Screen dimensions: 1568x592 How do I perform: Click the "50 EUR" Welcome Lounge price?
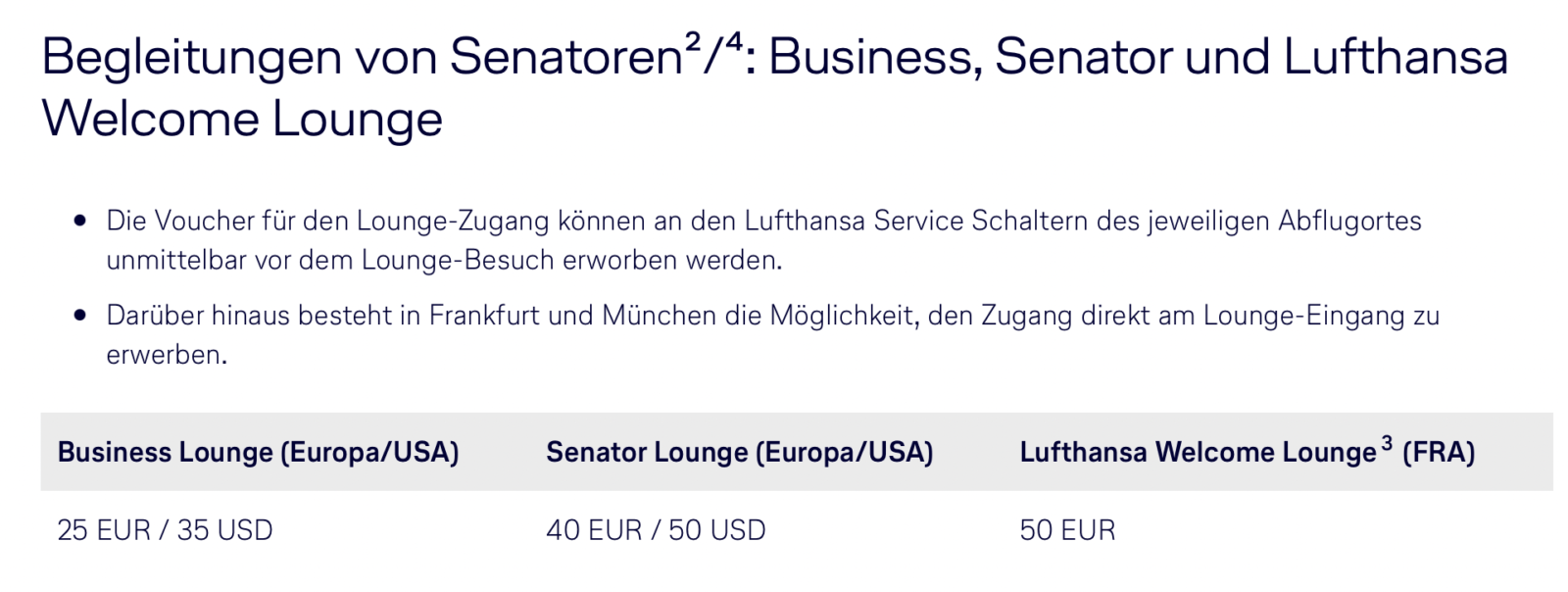click(1067, 530)
